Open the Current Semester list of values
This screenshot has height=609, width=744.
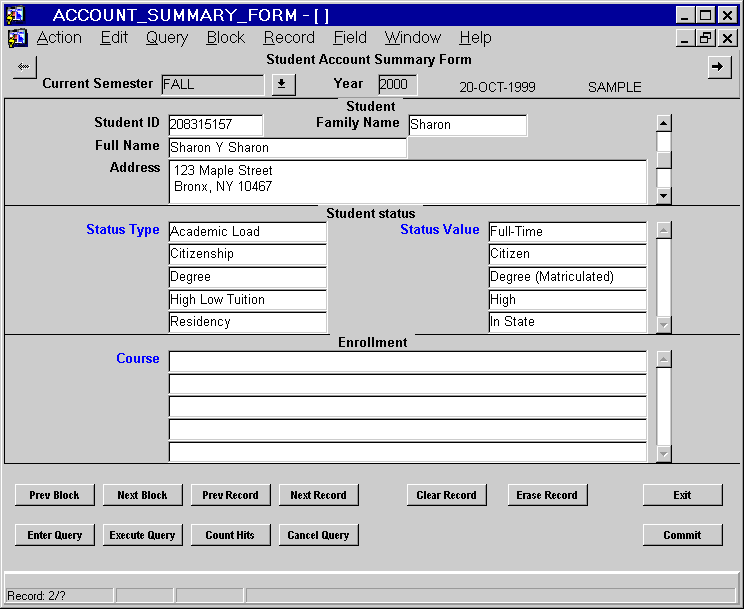[x=283, y=85]
